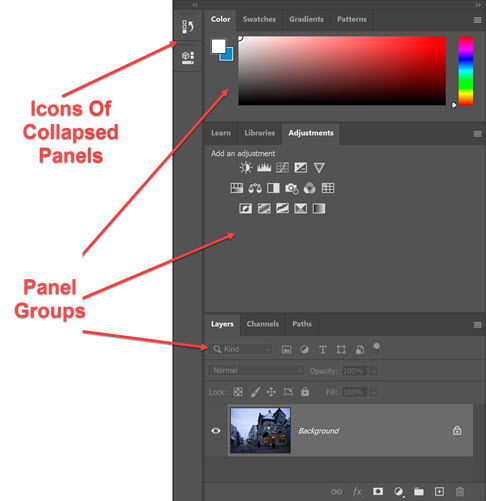Image resolution: width=486 pixels, height=501 pixels.
Task: Switch to the Learn tab
Action: tap(221, 133)
